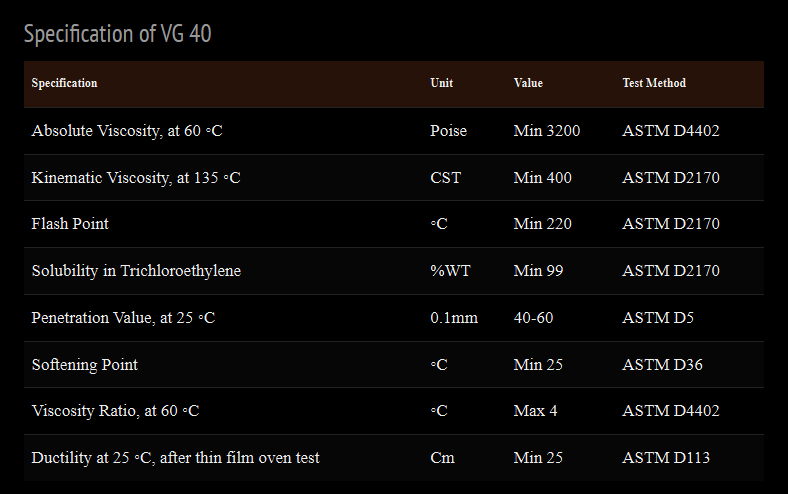Select the 'Min 3200' value cell
The height and width of the screenshot is (494, 788).
coord(546,131)
